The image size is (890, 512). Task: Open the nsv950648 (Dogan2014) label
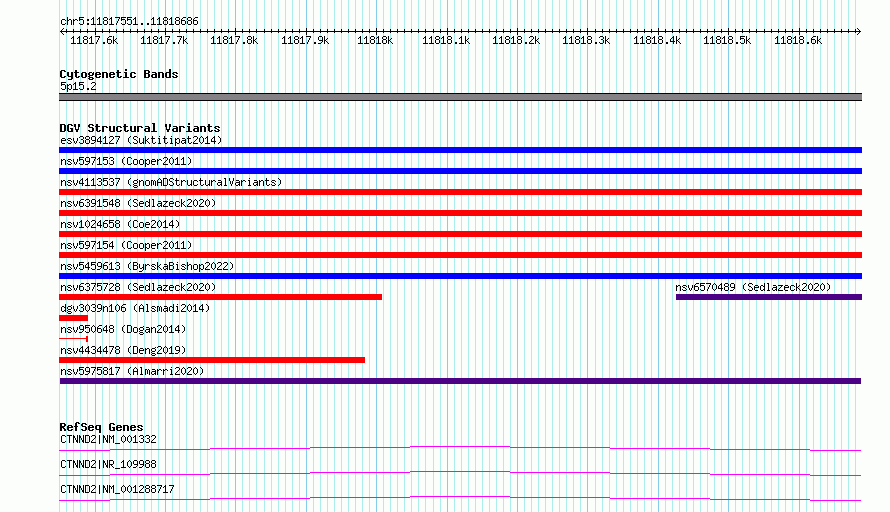(x=123, y=329)
